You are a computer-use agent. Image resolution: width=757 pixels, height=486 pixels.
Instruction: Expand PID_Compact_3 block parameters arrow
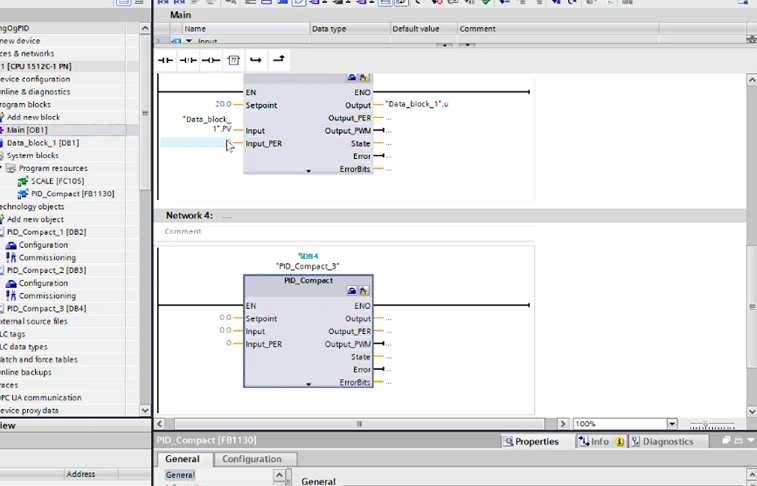[308, 385]
